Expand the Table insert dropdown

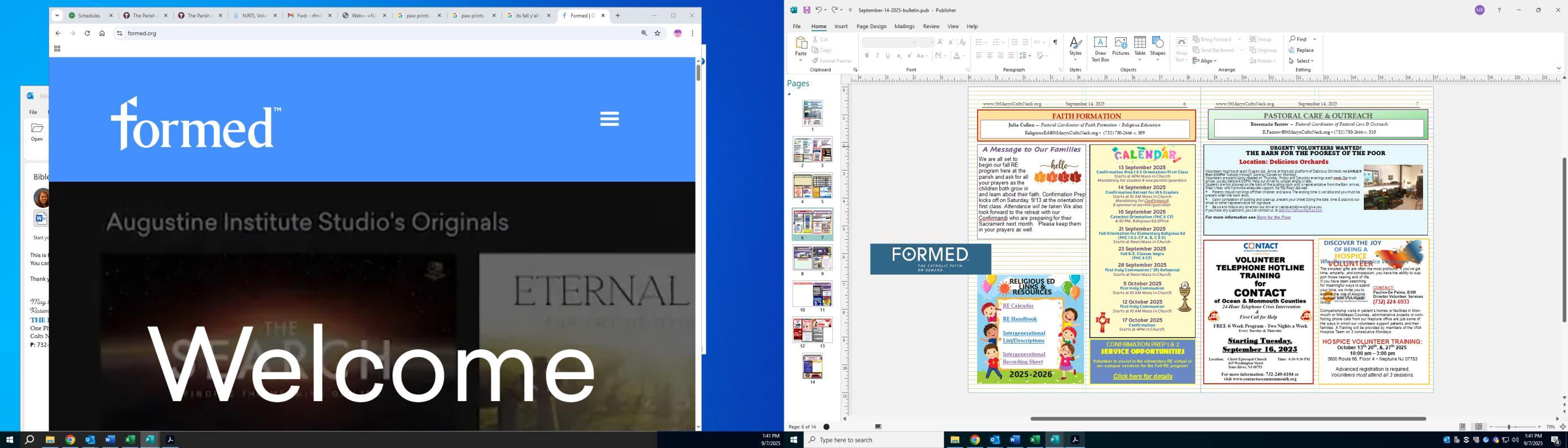pos(1140,60)
